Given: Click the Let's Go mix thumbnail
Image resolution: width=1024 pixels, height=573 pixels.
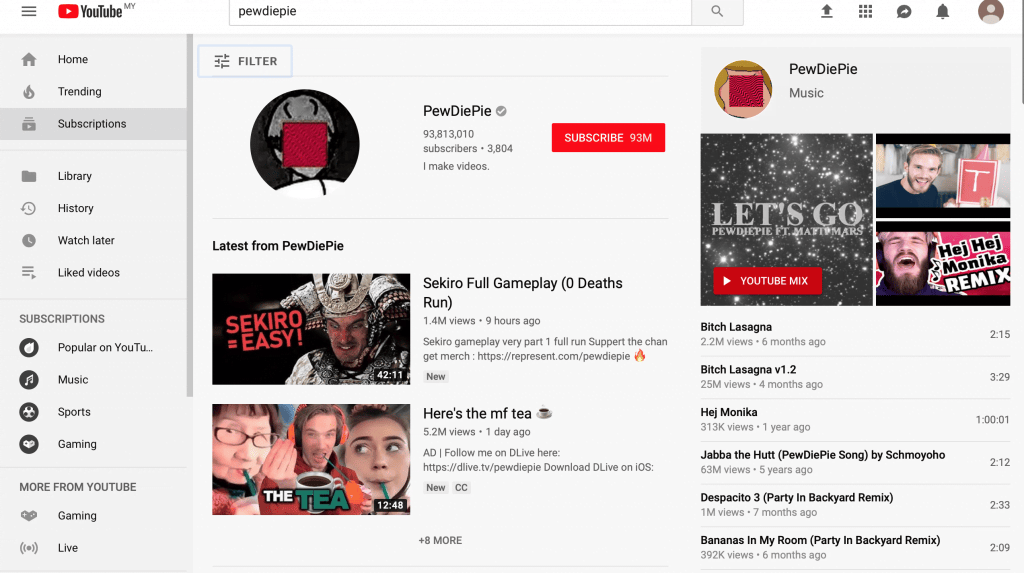Looking at the screenshot, I should (x=786, y=220).
